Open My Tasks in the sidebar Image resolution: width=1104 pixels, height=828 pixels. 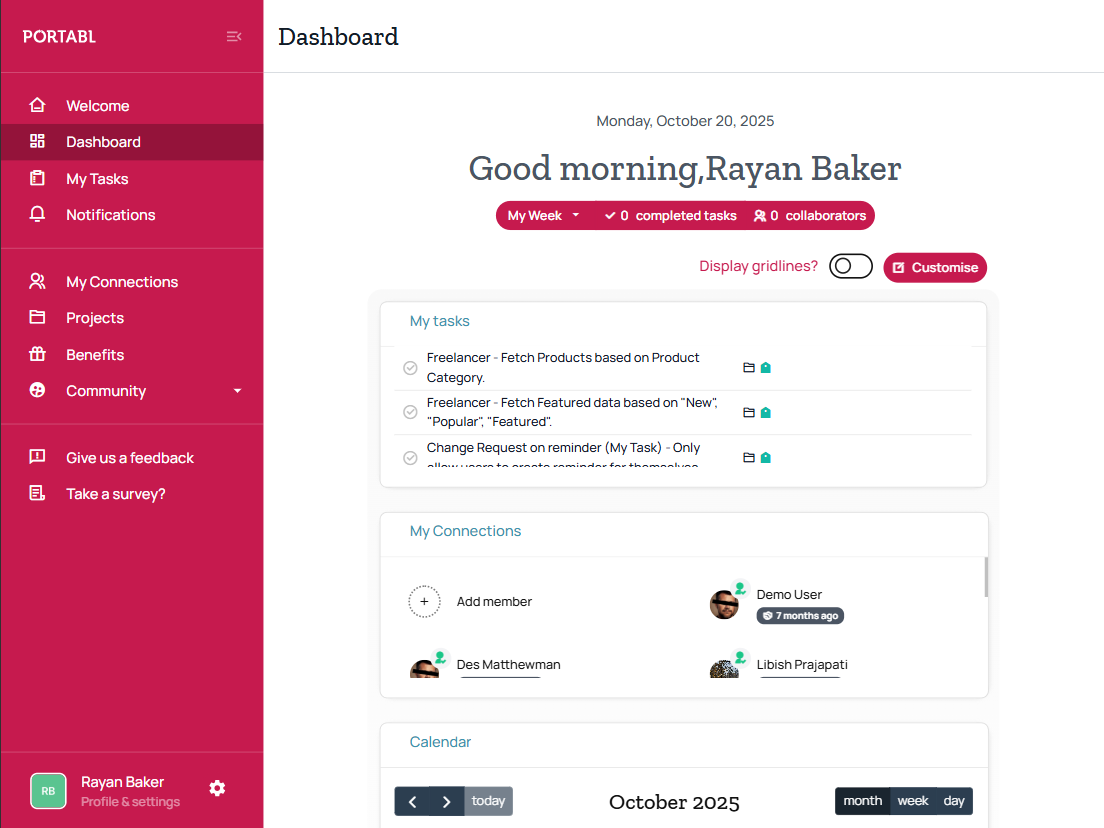pos(97,179)
